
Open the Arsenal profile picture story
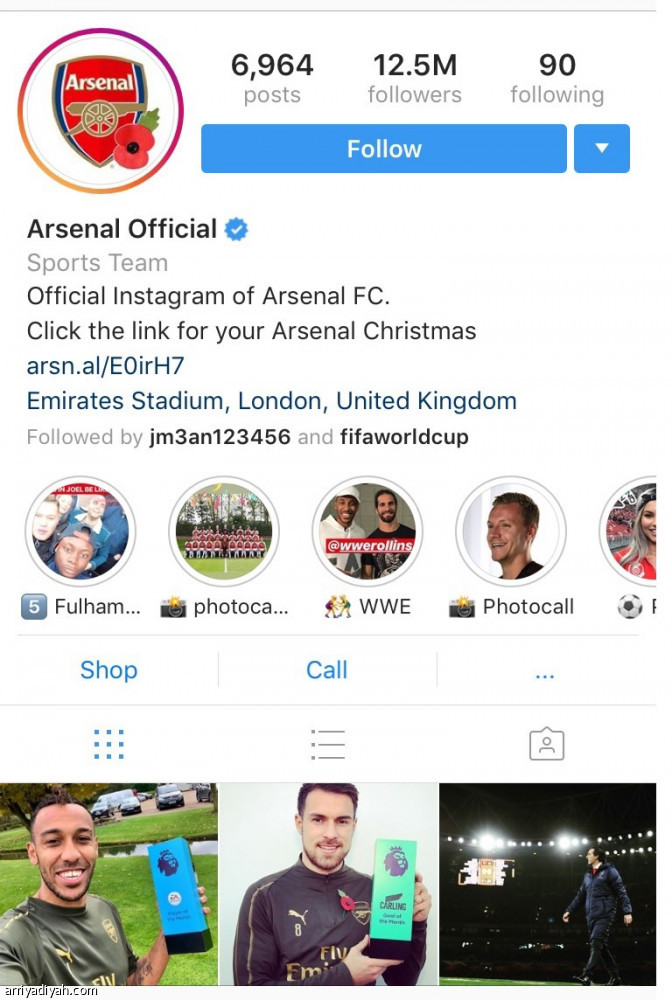pyautogui.click(x=100, y=110)
